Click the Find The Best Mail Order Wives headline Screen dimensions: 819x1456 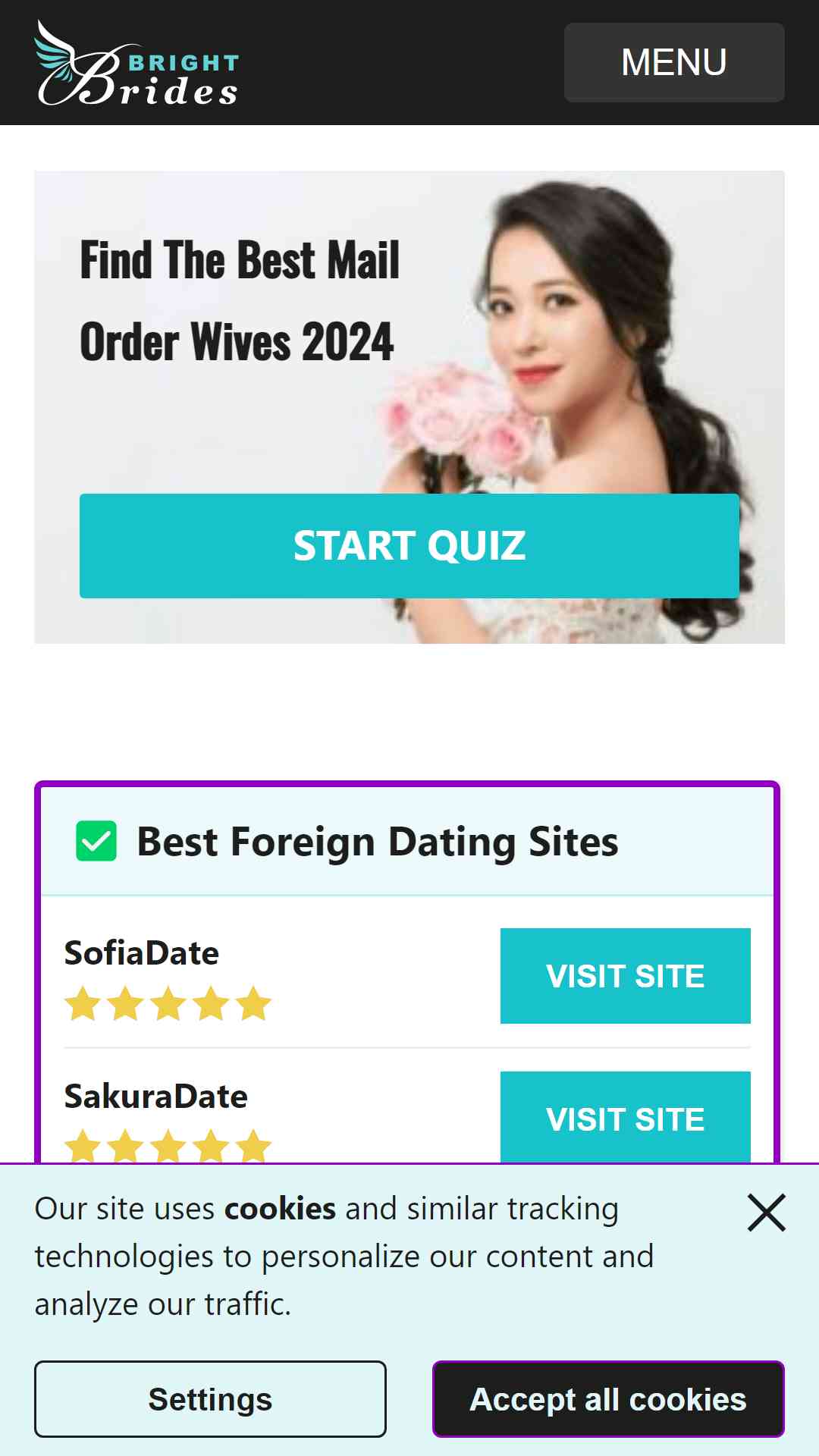tap(240, 300)
